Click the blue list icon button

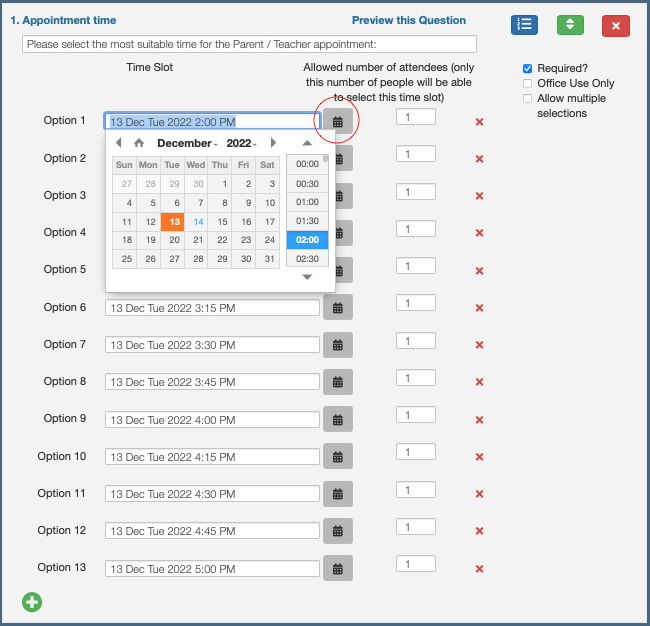tap(524, 25)
